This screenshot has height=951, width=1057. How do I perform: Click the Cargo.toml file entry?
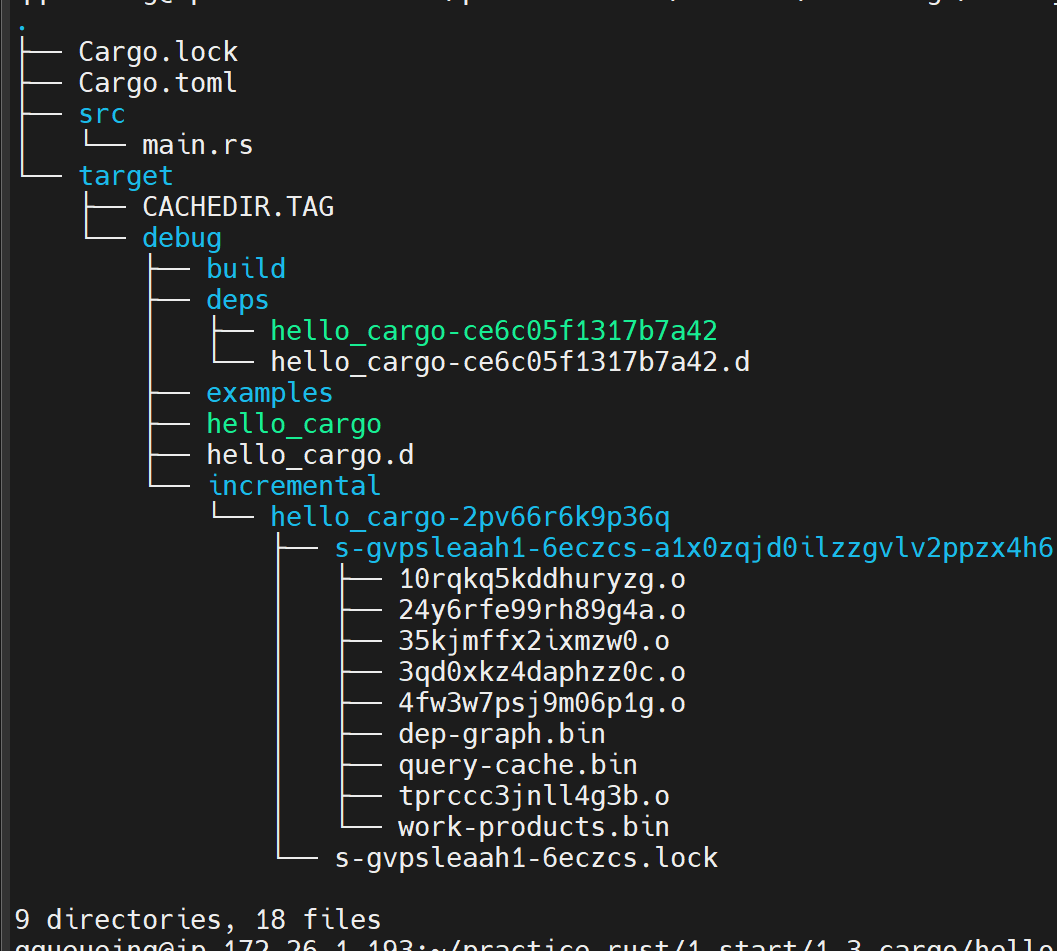[158, 82]
